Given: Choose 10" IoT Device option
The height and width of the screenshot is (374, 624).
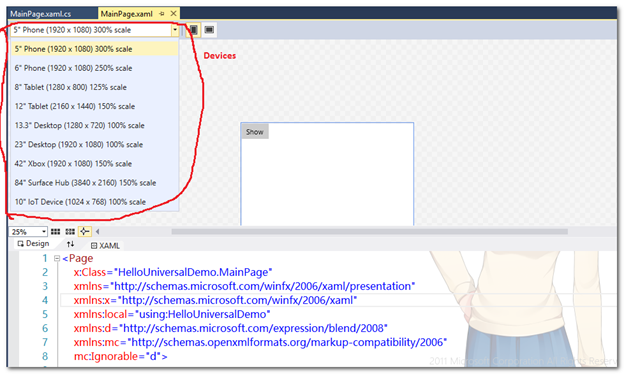Looking at the screenshot, I should pyautogui.click(x=94, y=202).
